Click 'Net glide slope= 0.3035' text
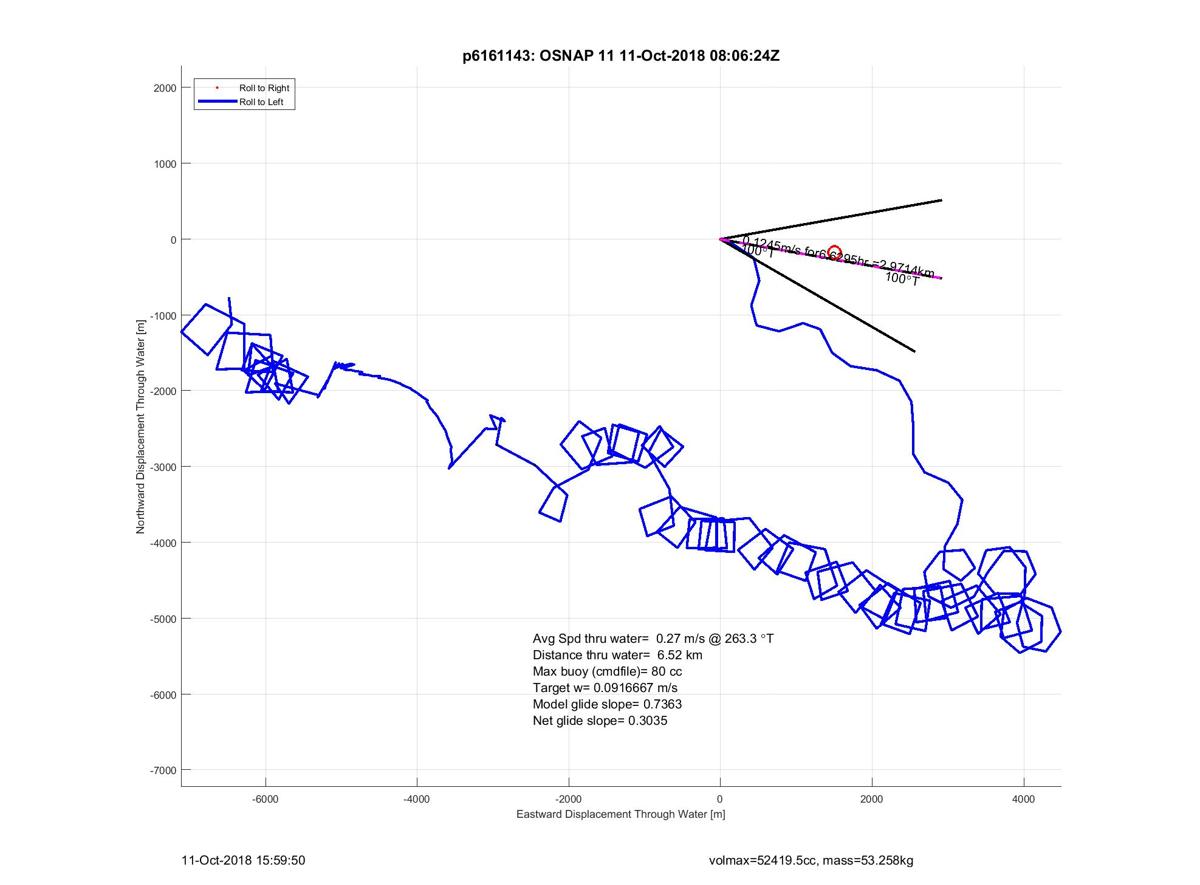The image size is (1200, 885). tap(600, 720)
